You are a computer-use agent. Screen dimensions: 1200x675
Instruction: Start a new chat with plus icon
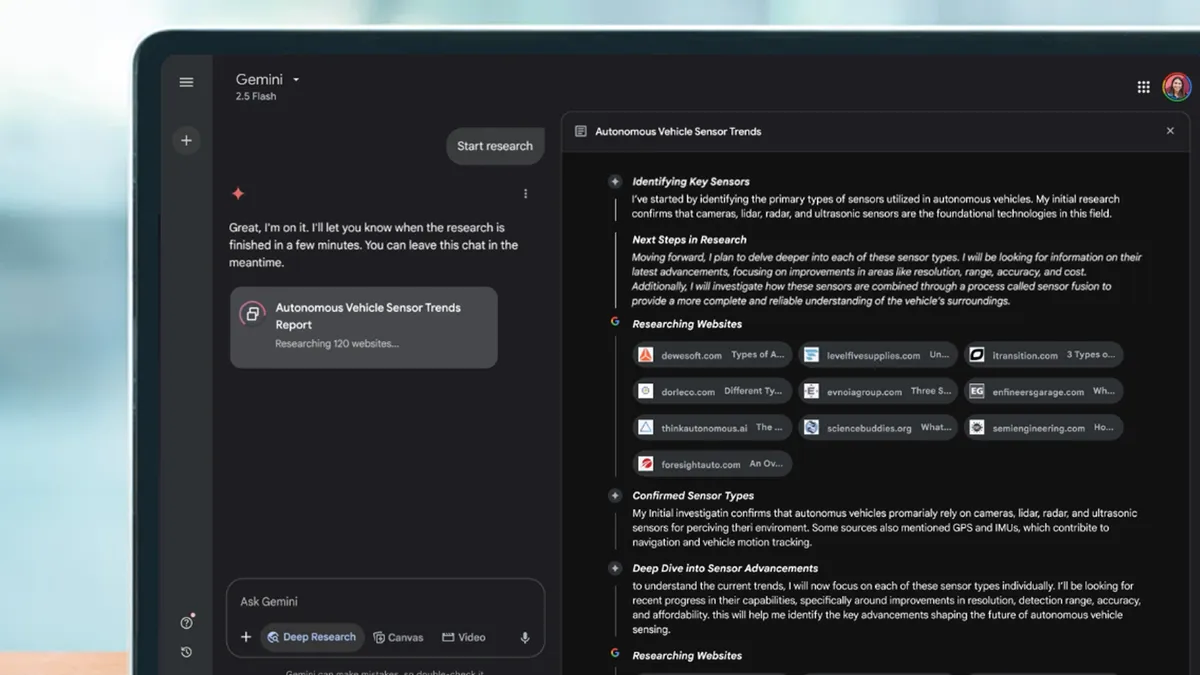pos(186,141)
